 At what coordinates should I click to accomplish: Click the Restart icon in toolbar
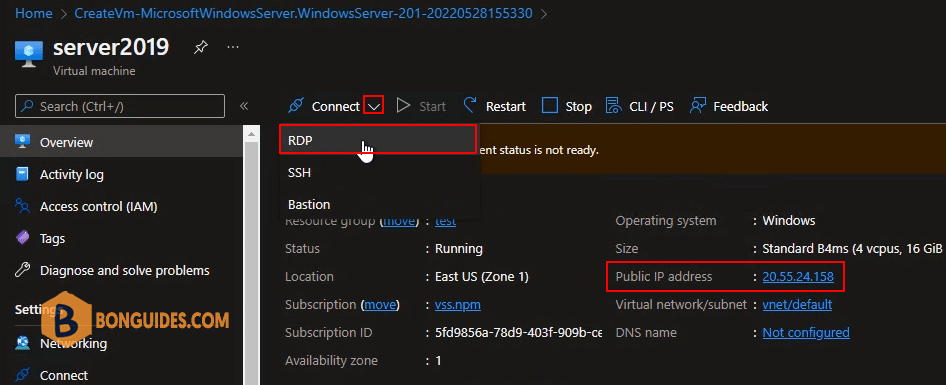[x=471, y=106]
